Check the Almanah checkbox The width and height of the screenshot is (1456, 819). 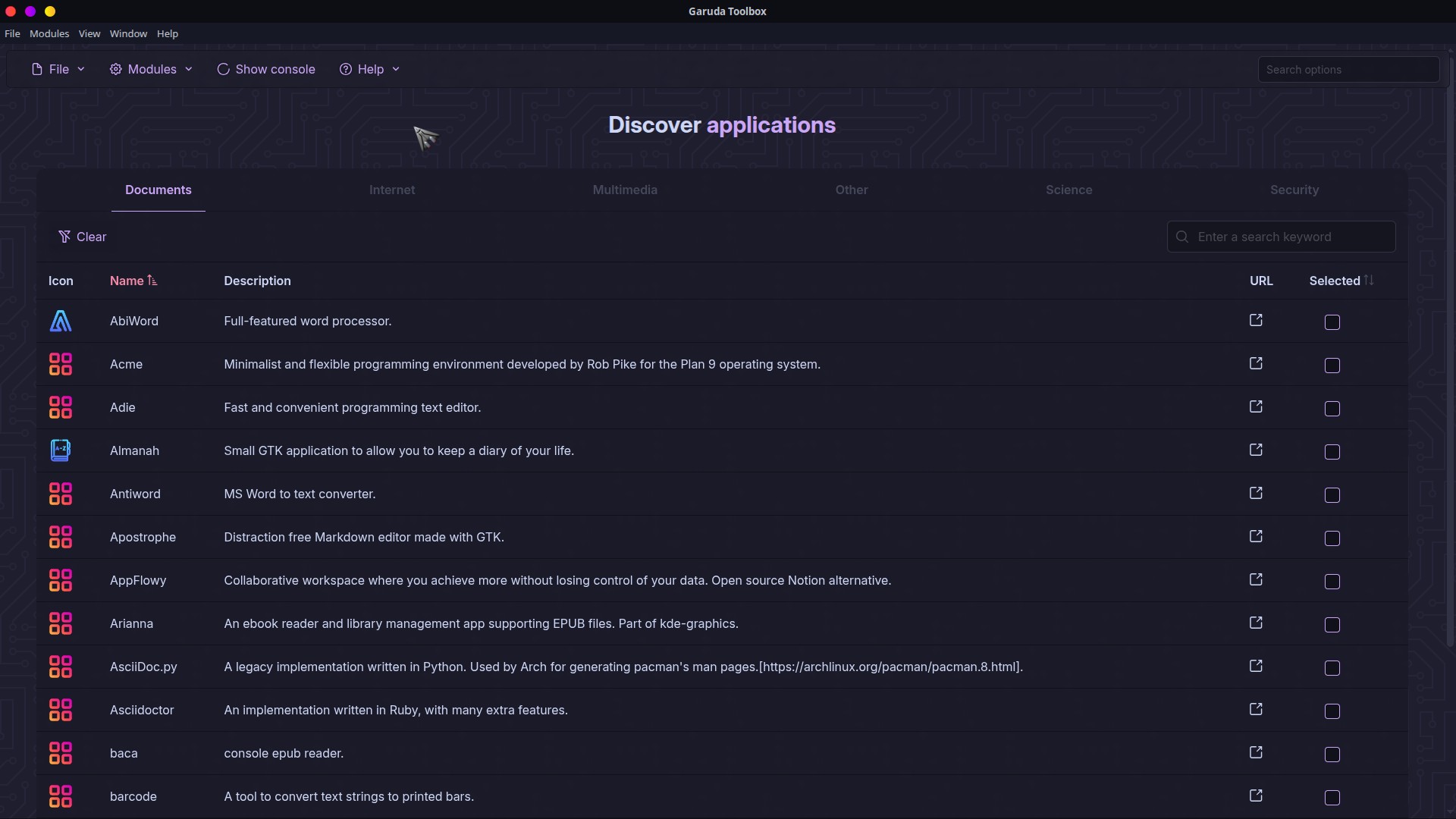click(x=1332, y=452)
